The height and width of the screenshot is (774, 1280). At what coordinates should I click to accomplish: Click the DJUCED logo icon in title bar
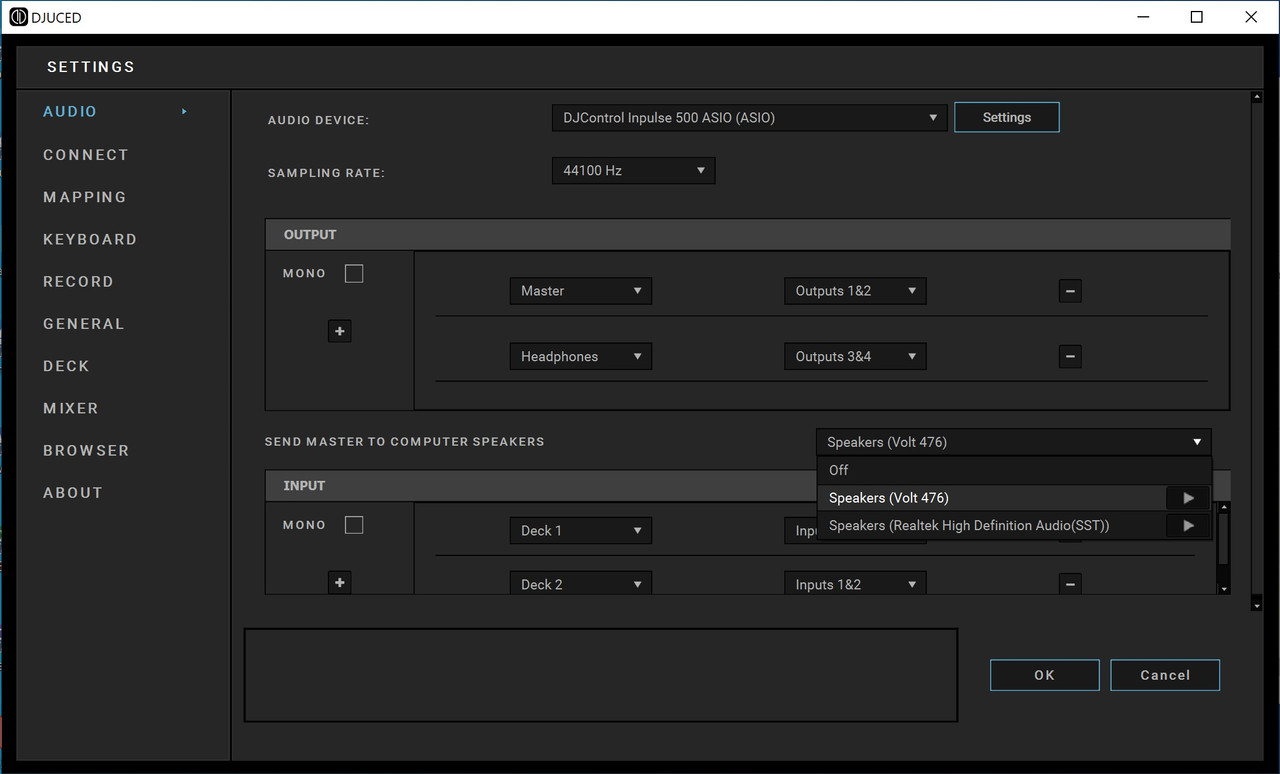tap(18, 17)
